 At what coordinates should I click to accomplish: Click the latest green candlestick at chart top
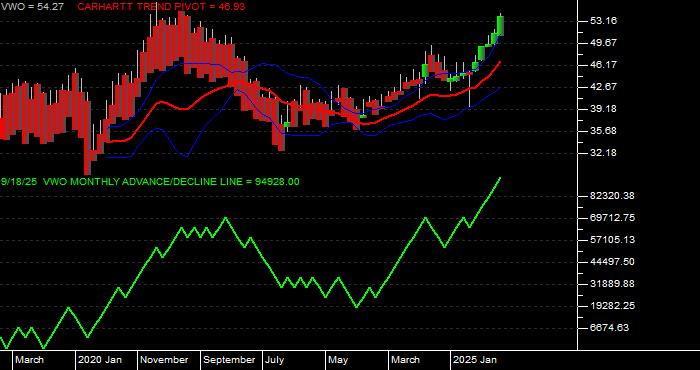pyautogui.click(x=500, y=25)
